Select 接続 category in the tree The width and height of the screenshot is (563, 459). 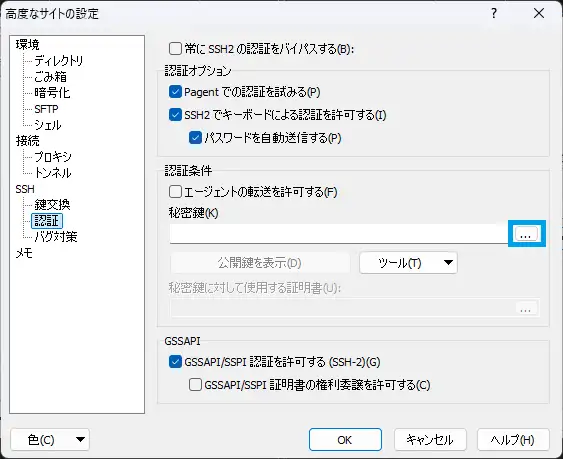click(27, 141)
